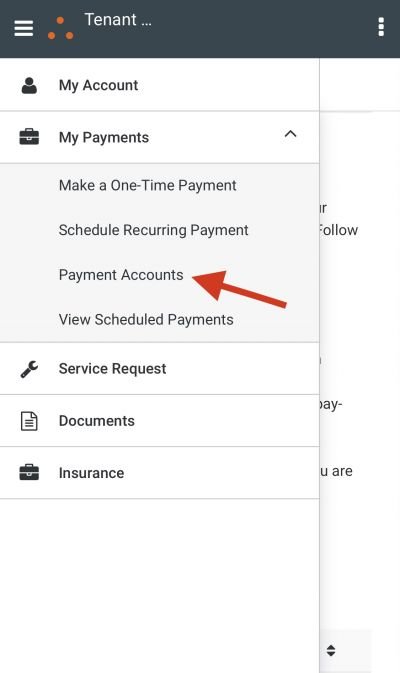
Task: Click the document icon beside Documents
Action: tap(29, 421)
